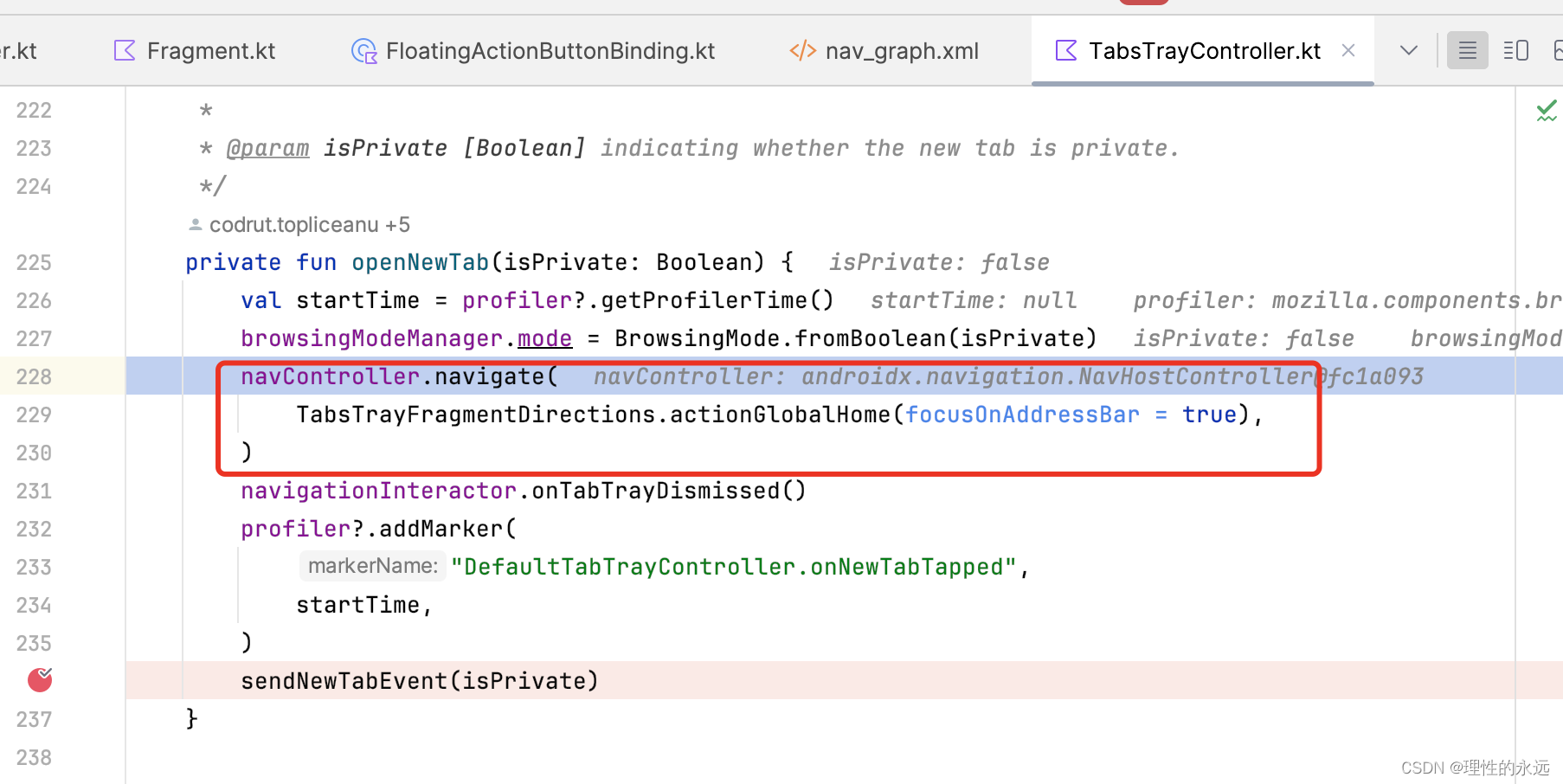Viewport: 1563px width, 784px height.
Task: Click the author icon beside codrut.topliceanu annotation
Action: click(194, 224)
